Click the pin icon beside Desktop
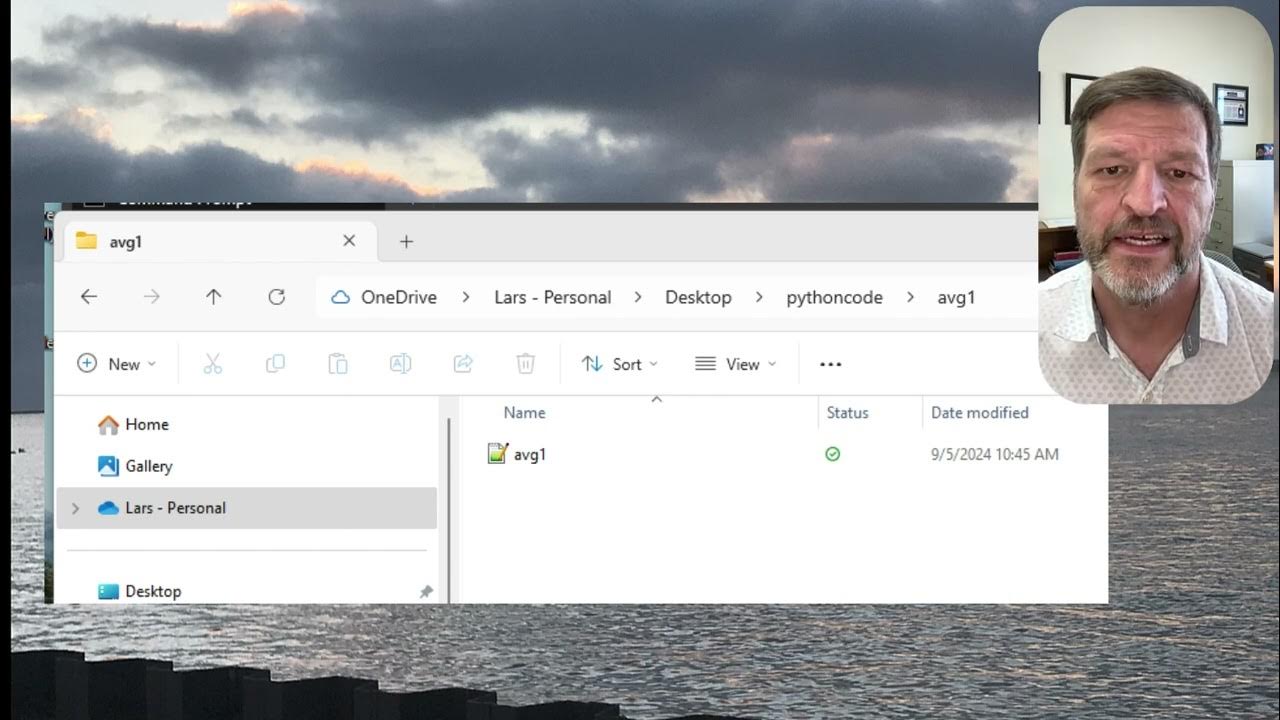 click(x=426, y=592)
